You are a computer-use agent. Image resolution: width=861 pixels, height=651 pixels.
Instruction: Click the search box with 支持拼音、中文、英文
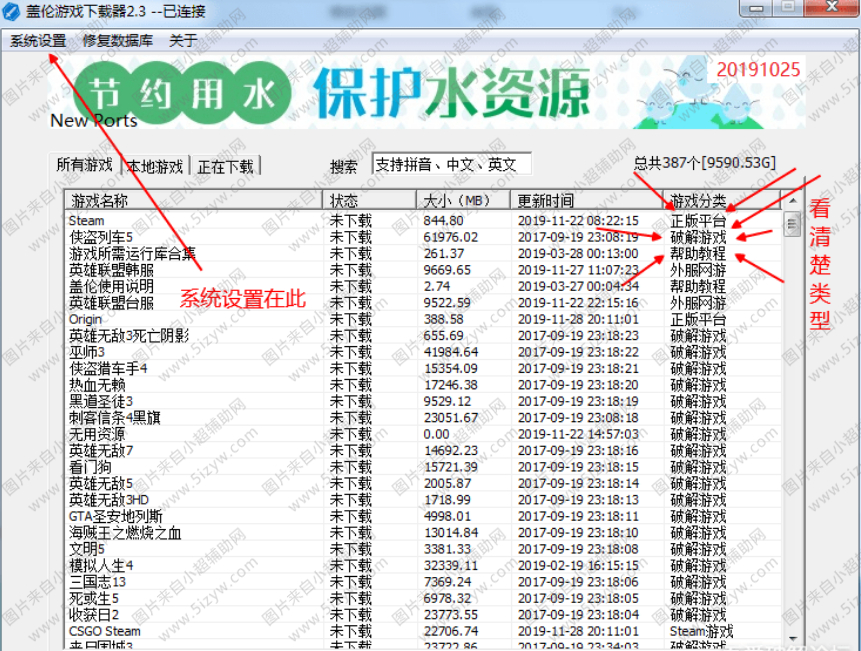(x=451, y=164)
